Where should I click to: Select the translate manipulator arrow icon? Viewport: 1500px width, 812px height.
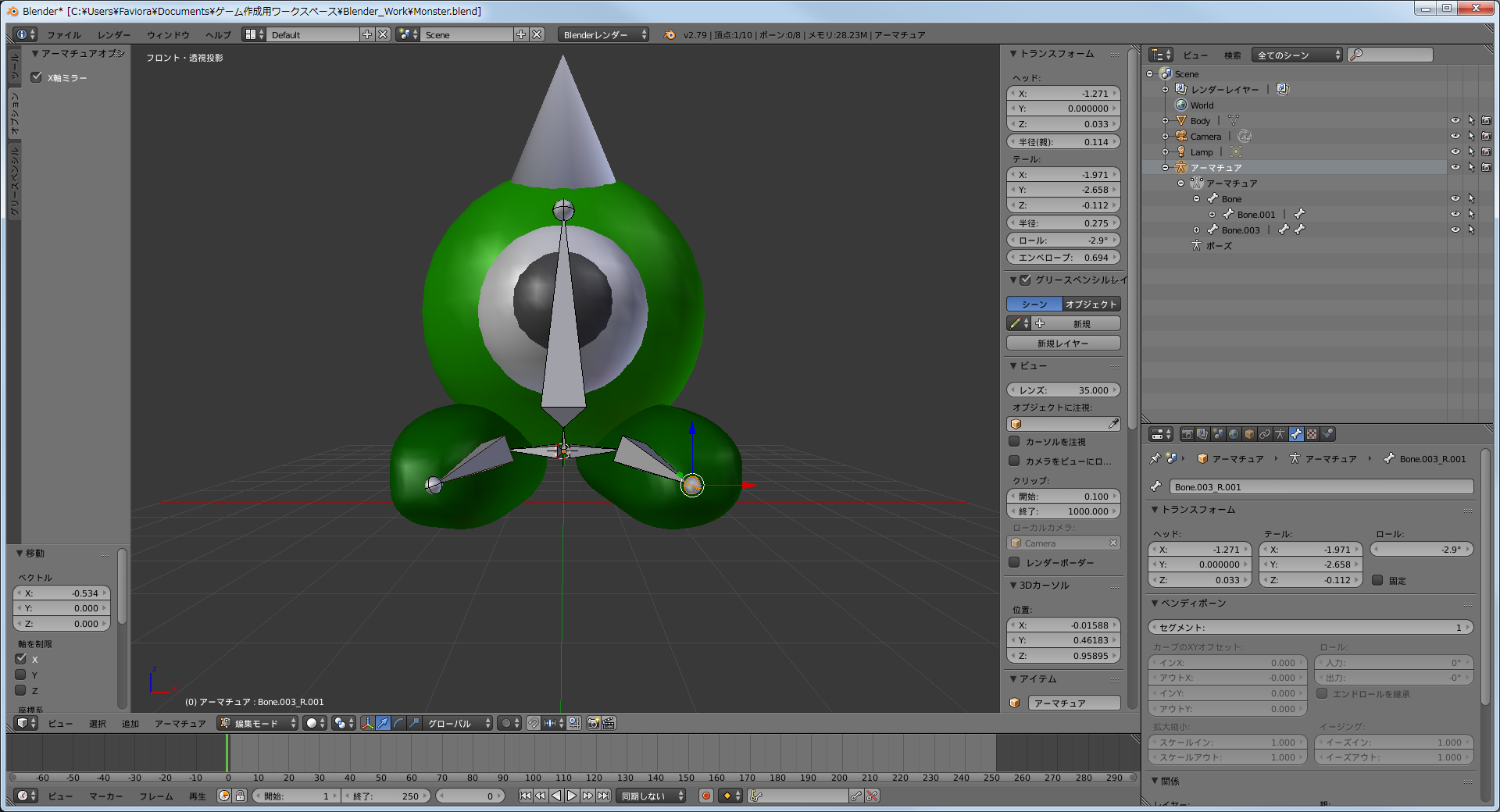(x=383, y=723)
